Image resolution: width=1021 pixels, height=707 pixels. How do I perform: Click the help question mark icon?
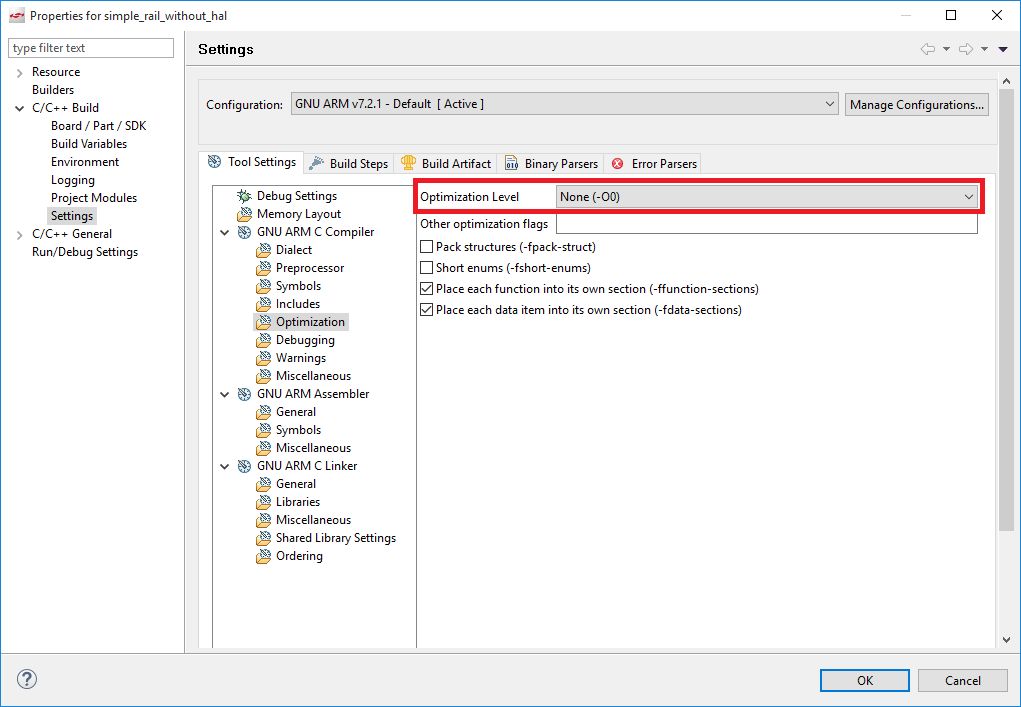(27, 680)
